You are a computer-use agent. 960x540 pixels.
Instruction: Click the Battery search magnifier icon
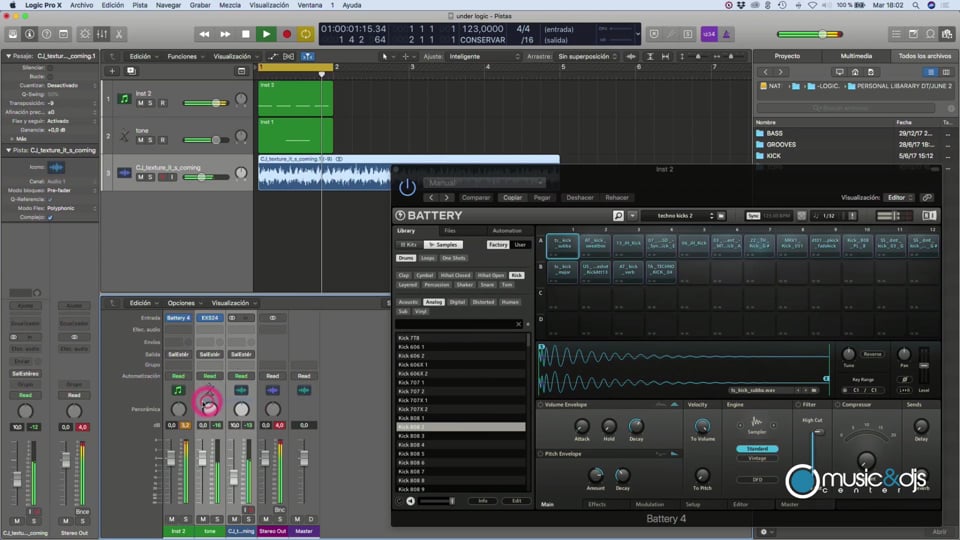click(x=618, y=216)
